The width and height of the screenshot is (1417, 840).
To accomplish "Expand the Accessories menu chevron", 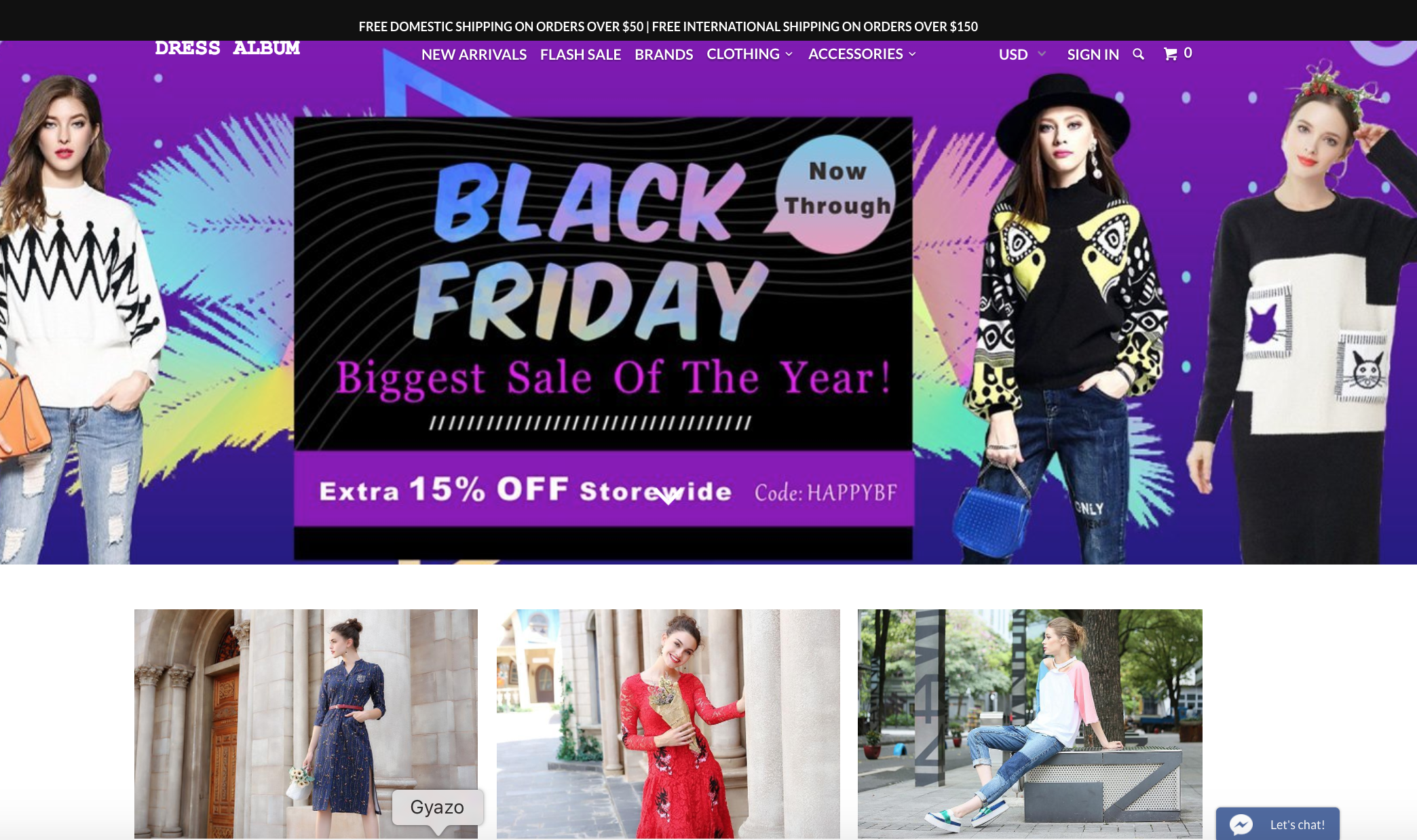I will [x=912, y=54].
